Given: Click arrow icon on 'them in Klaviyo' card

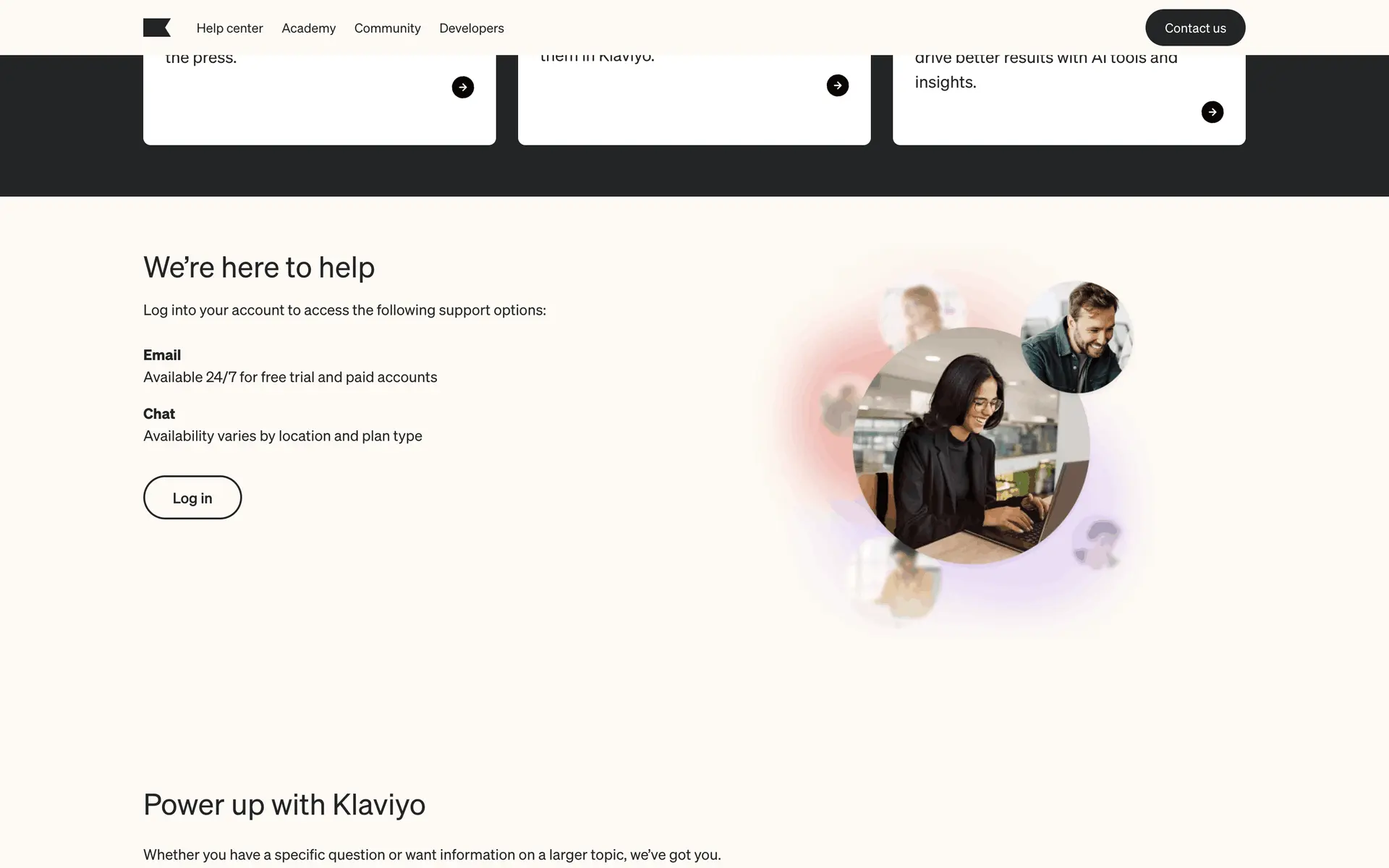Looking at the screenshot, I should click(x=838, y=85).
